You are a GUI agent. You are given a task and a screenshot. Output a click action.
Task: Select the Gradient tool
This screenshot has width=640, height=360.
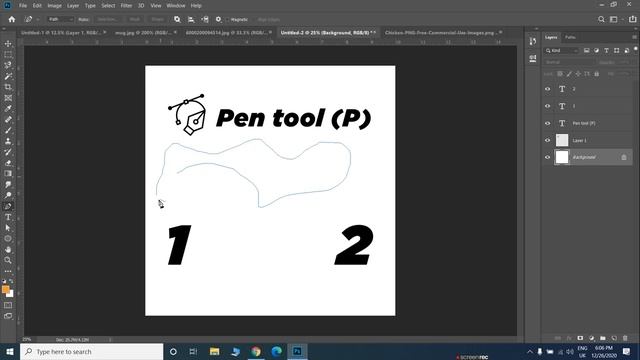tap(8, 173)
